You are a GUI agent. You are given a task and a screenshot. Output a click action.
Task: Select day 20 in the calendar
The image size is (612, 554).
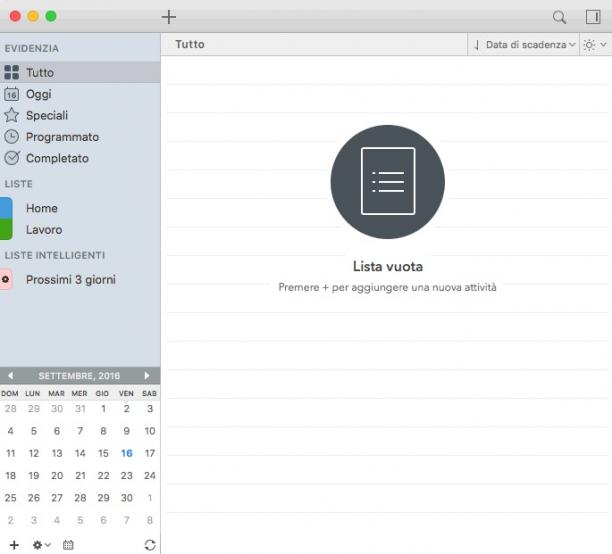pyautogui.click(x=57, y=475)
